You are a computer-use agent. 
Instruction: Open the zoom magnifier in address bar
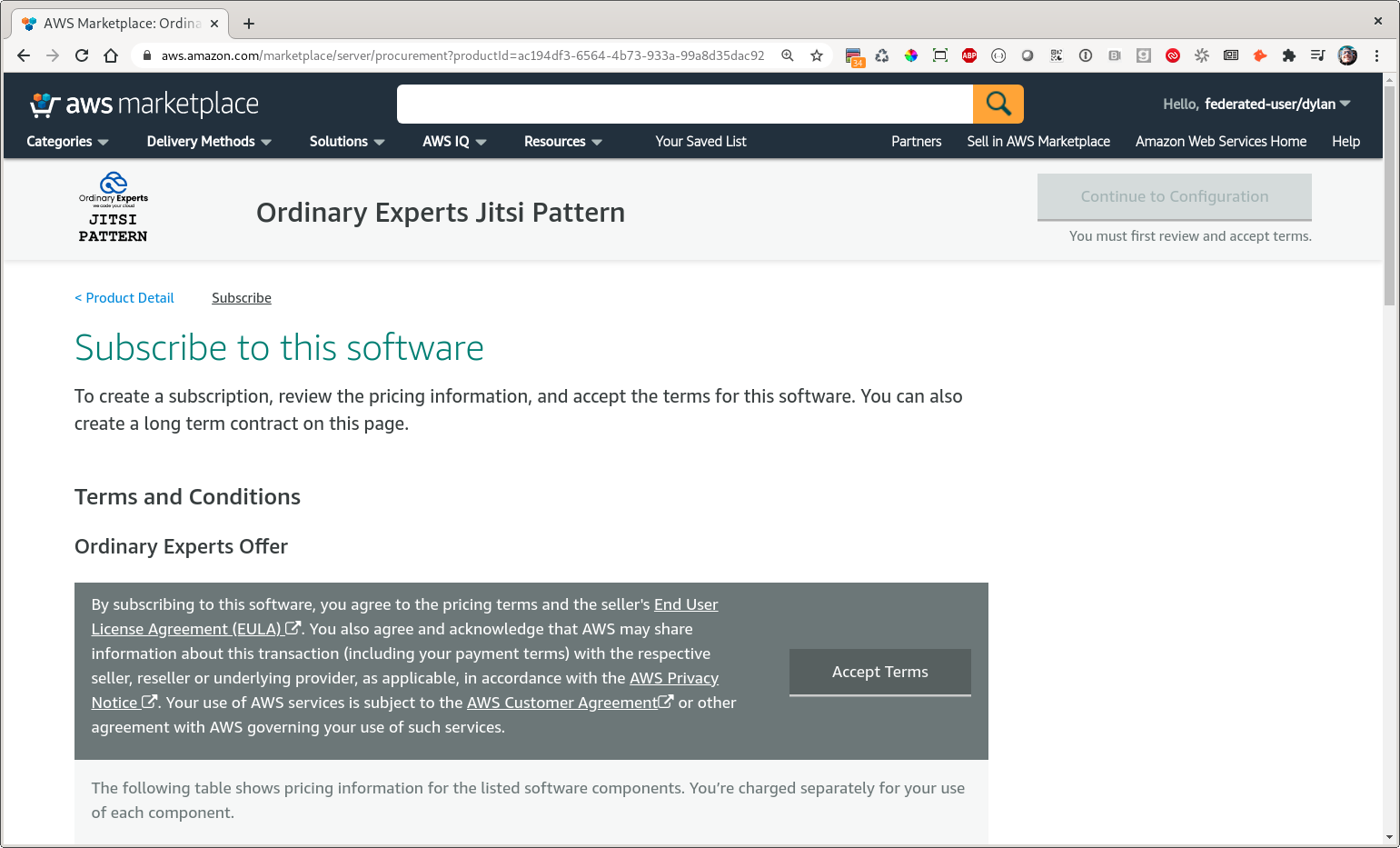coord(788,55)
